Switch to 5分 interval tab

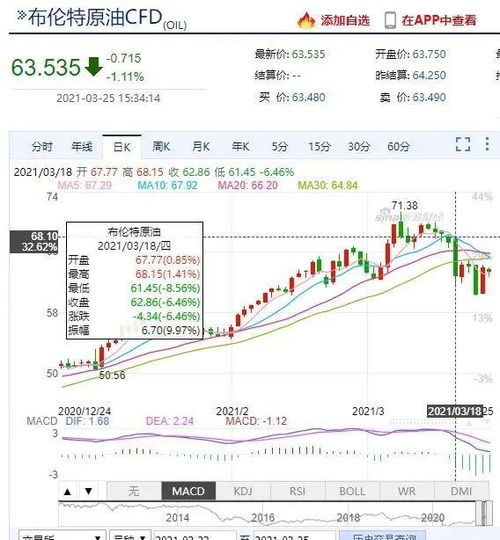[280, 147]
